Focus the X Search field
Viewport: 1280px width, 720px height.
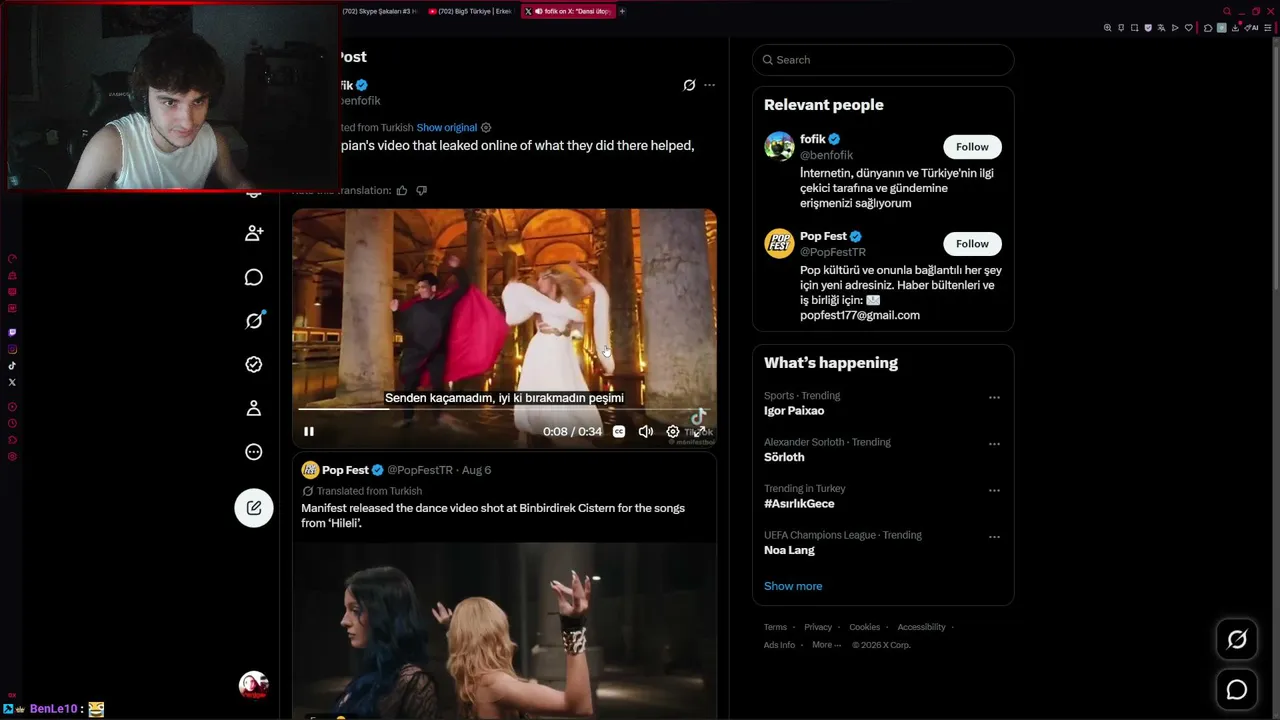[x=883, y=60]
